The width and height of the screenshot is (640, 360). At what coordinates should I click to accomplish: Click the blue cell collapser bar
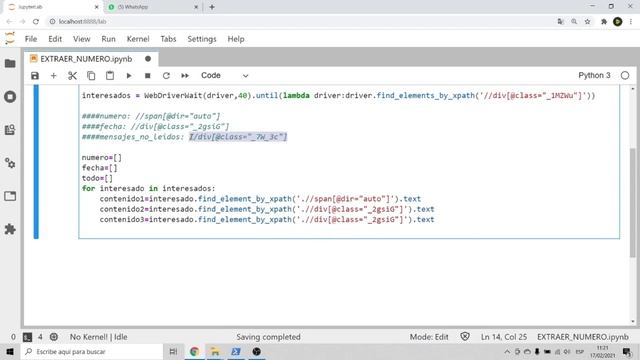click(x=36, y=162)
